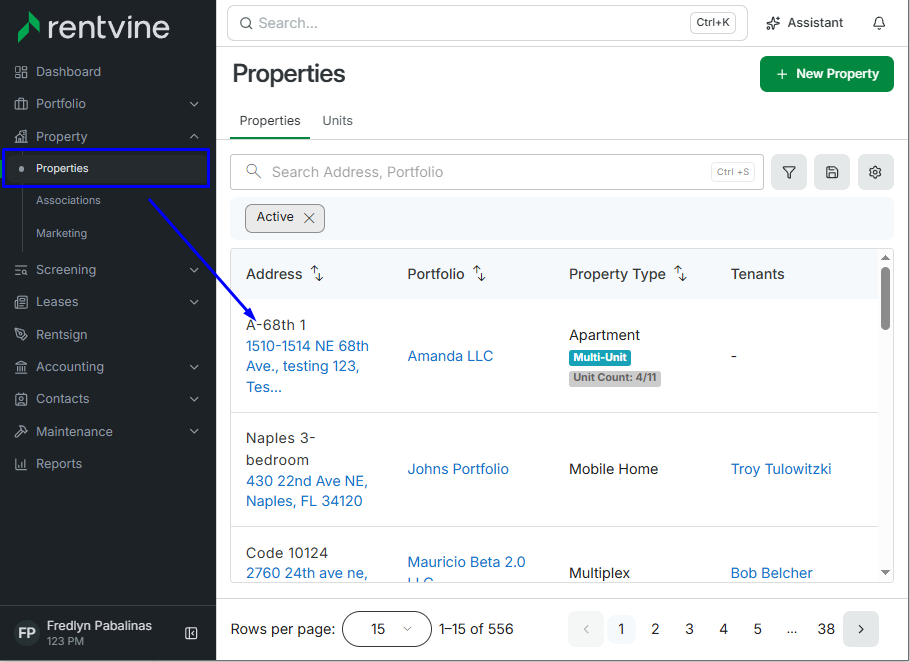Select Properties in the sidebar
910x662 pixels.
[106, 168]
